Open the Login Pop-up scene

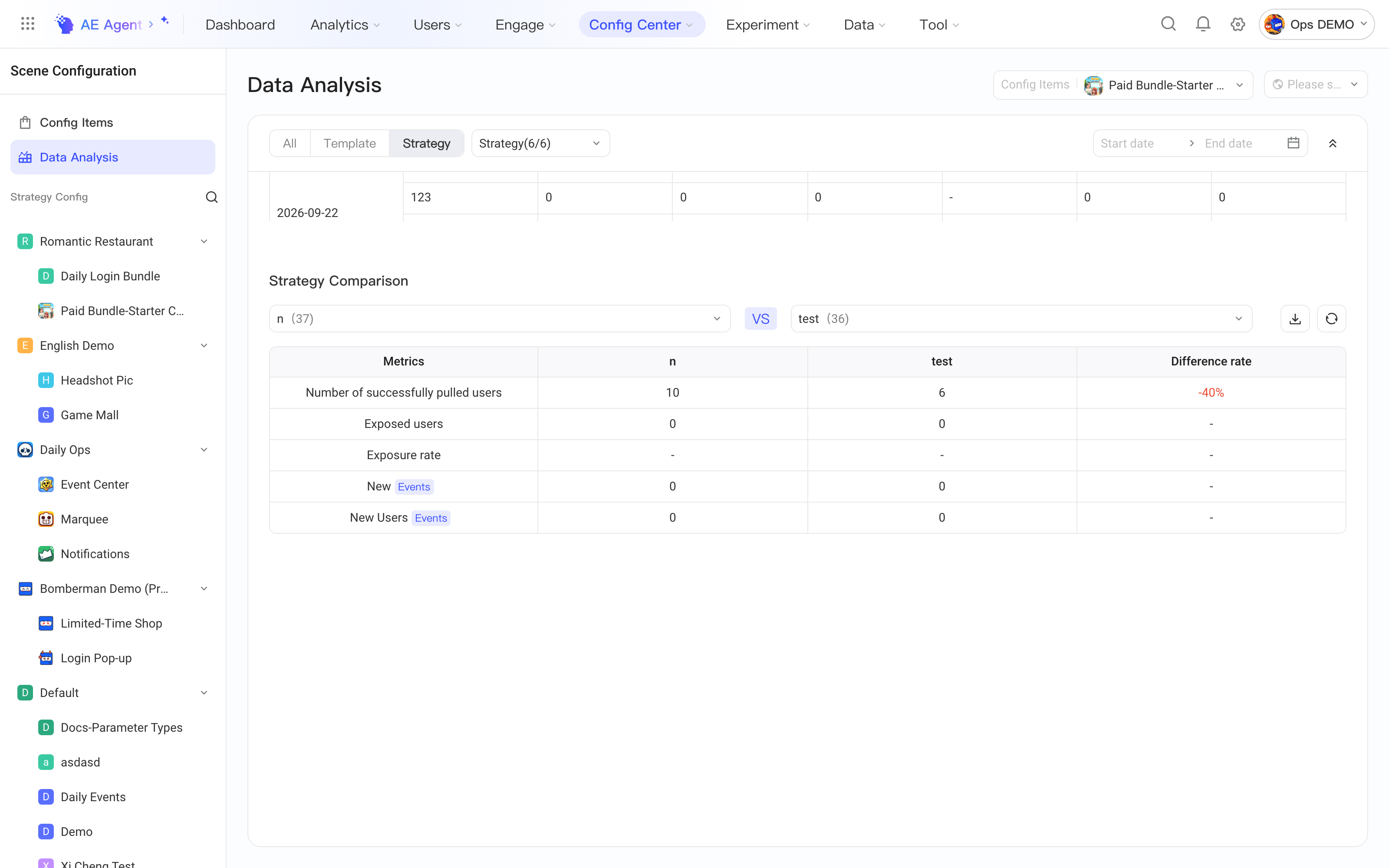pyautogui.click(x=112, y=658)
